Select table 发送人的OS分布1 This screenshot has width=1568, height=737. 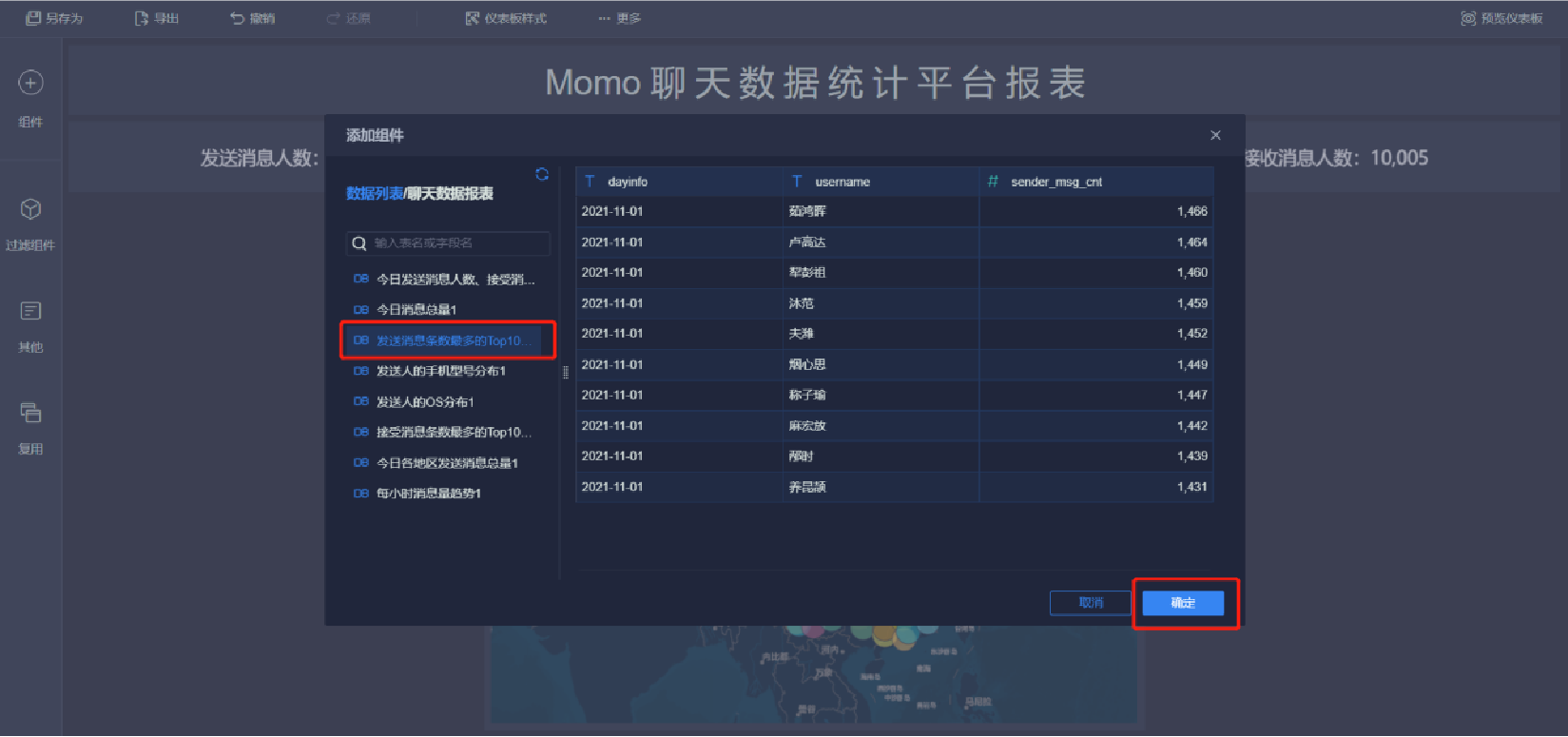coord(414,401)
